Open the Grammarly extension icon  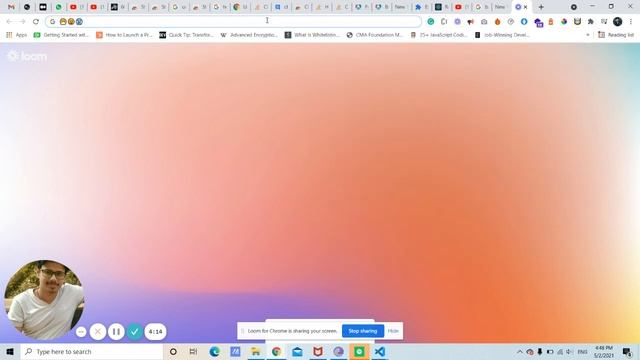click(431, 22)
